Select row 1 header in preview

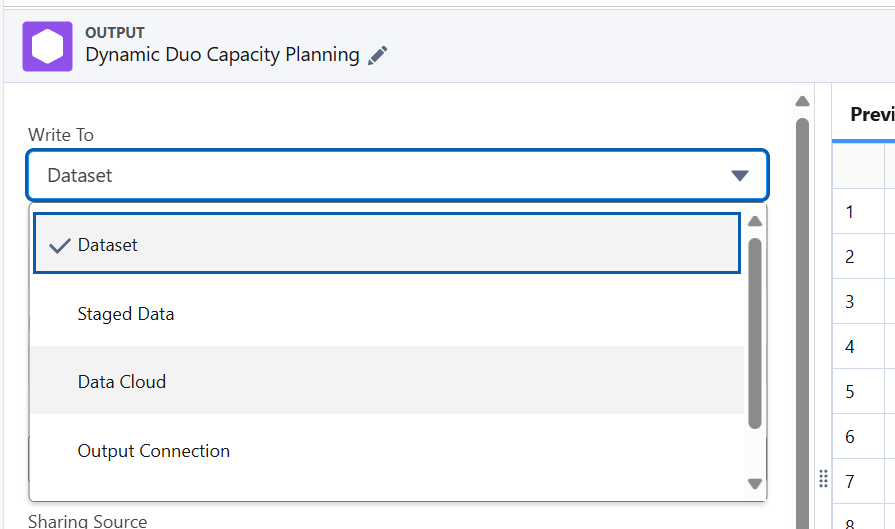pos(850,212)
